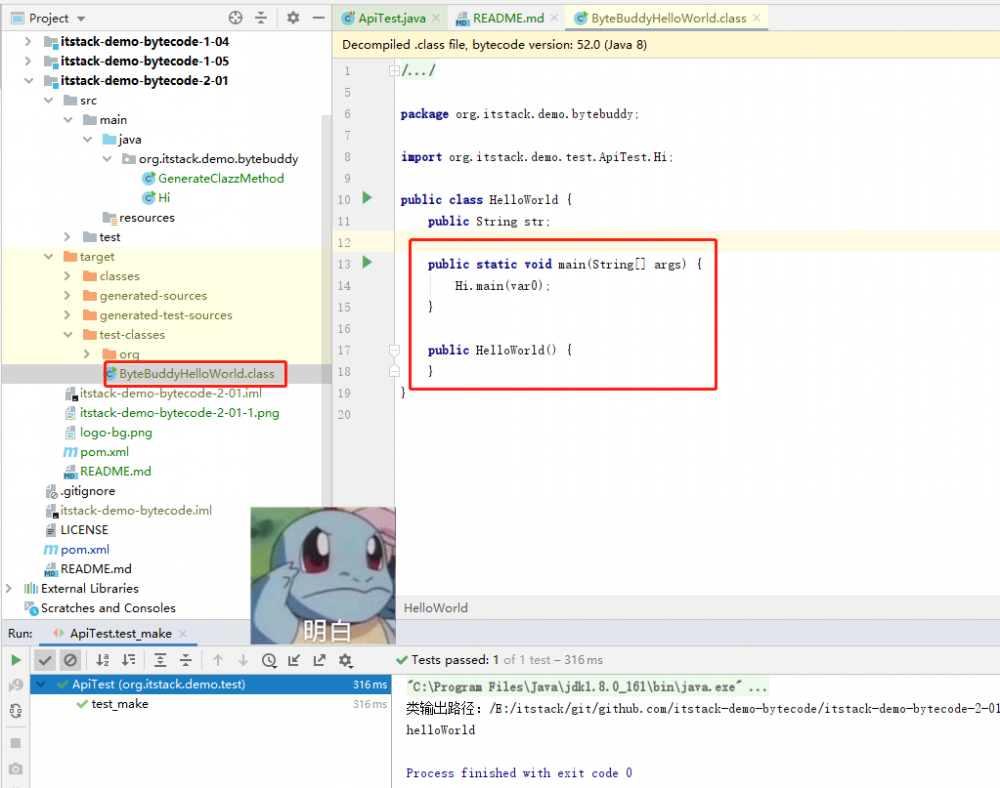Sort tests alphabetically
The height and width of the screenshot is (788, 1000).
(102, 660)
